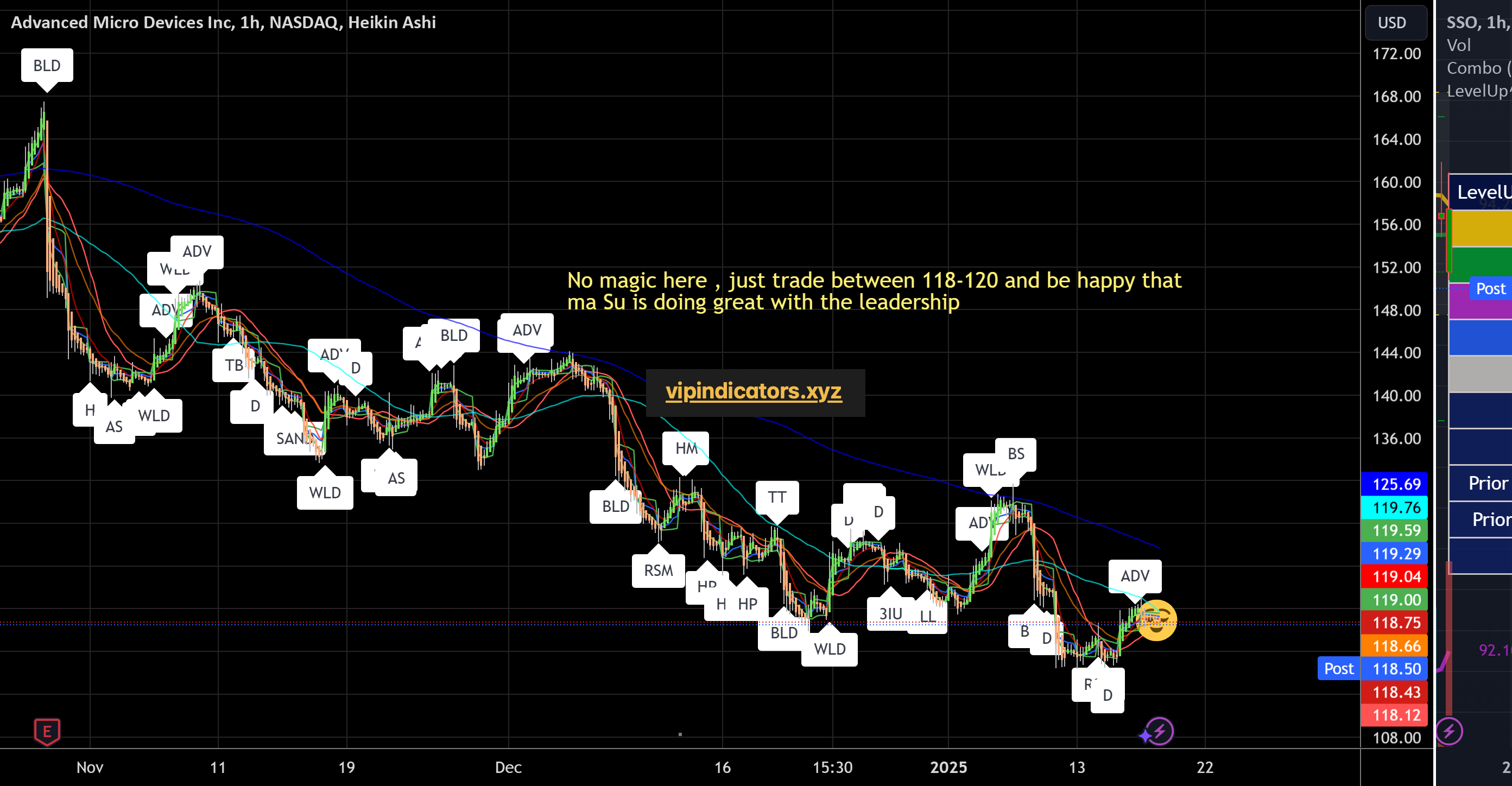
Task: Click the 119.29 blue price label
Action: tap(1395, 554)
